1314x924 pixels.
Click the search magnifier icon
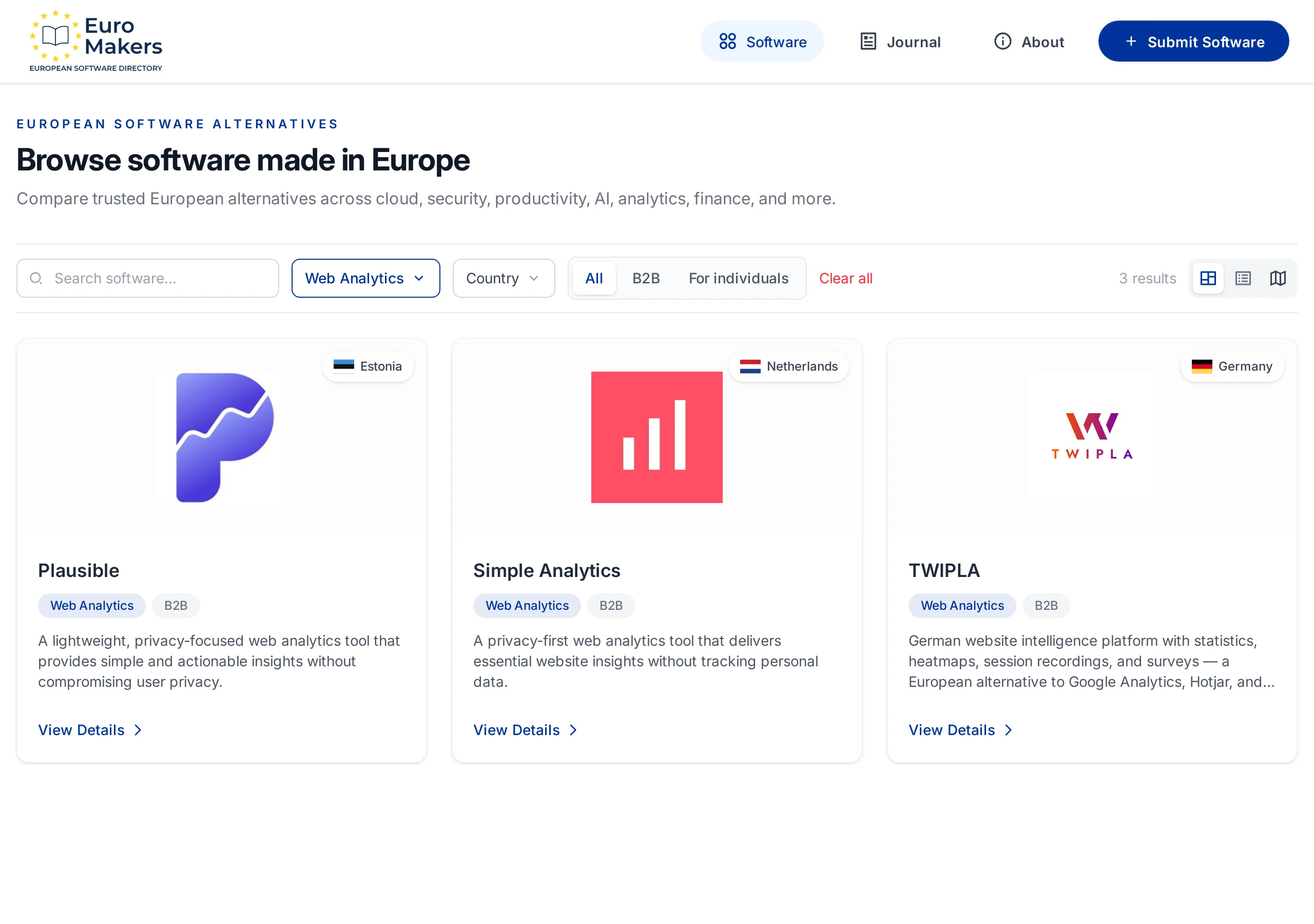36,278
